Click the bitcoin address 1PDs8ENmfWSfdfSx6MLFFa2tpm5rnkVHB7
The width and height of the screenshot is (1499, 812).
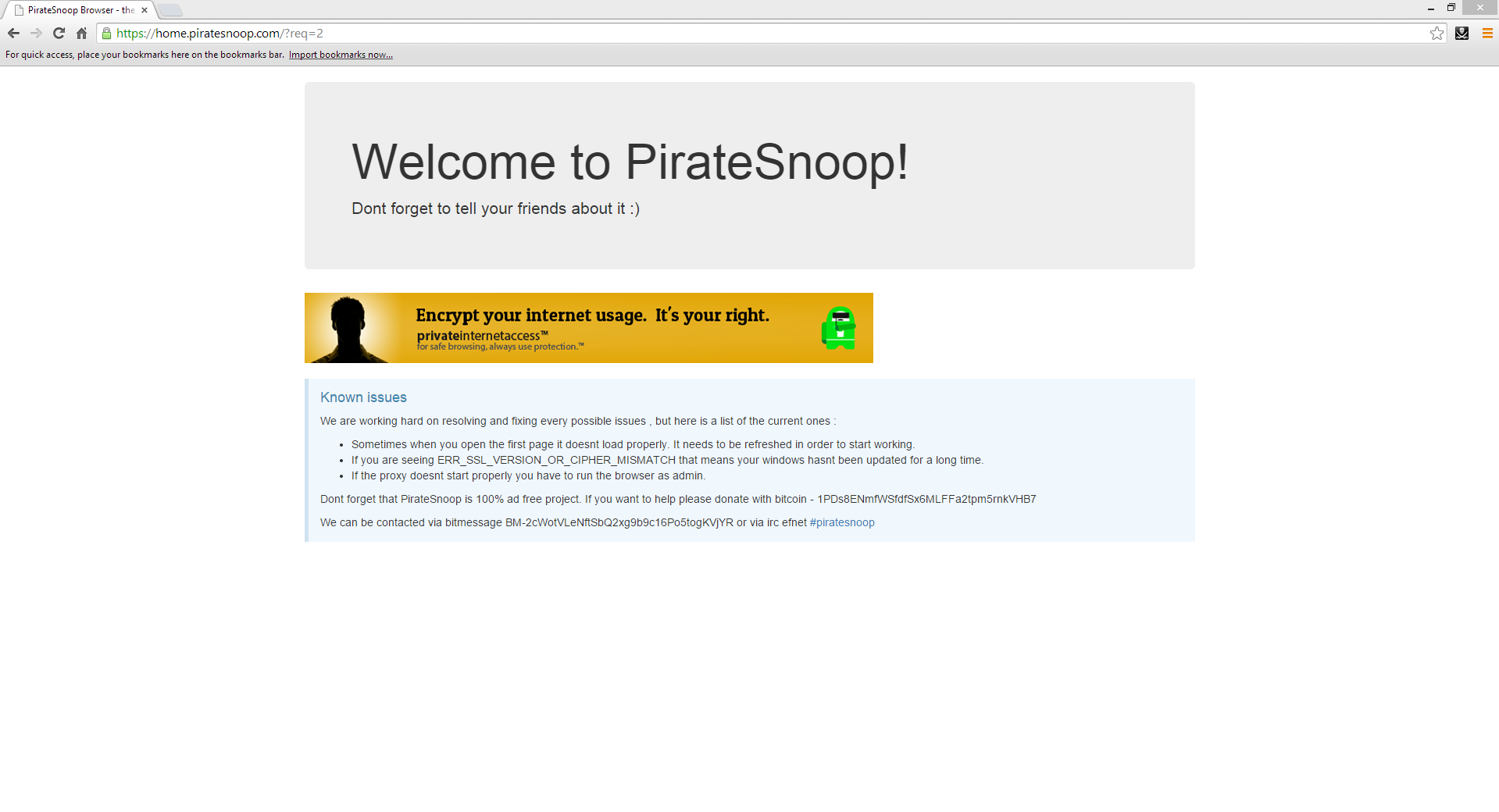click(x=926, y=499)
